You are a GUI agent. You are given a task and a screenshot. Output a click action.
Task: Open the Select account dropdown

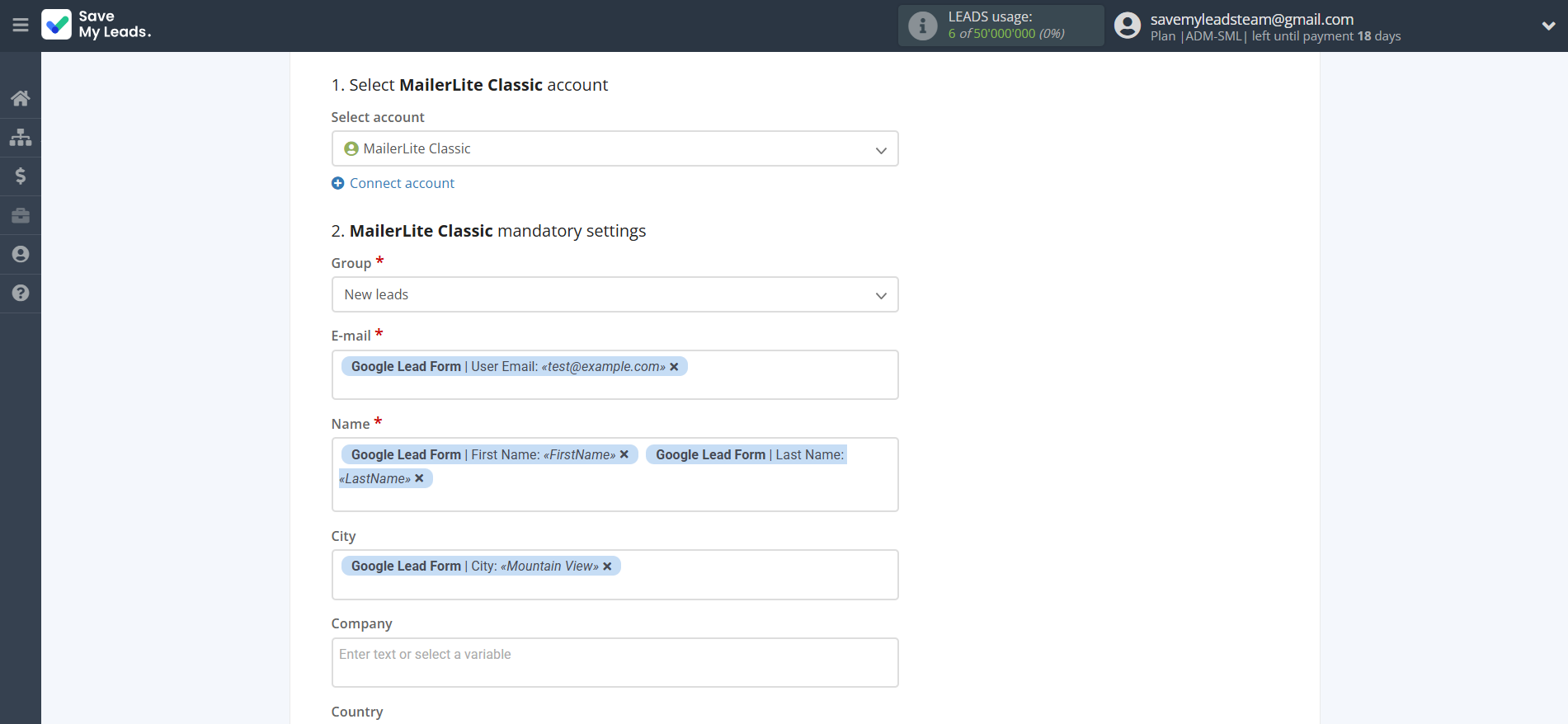tap(614, 148)
